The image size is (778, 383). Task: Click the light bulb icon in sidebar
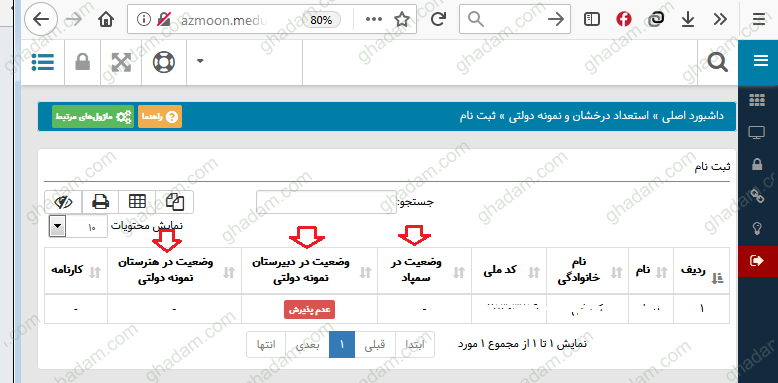(757, 228)
